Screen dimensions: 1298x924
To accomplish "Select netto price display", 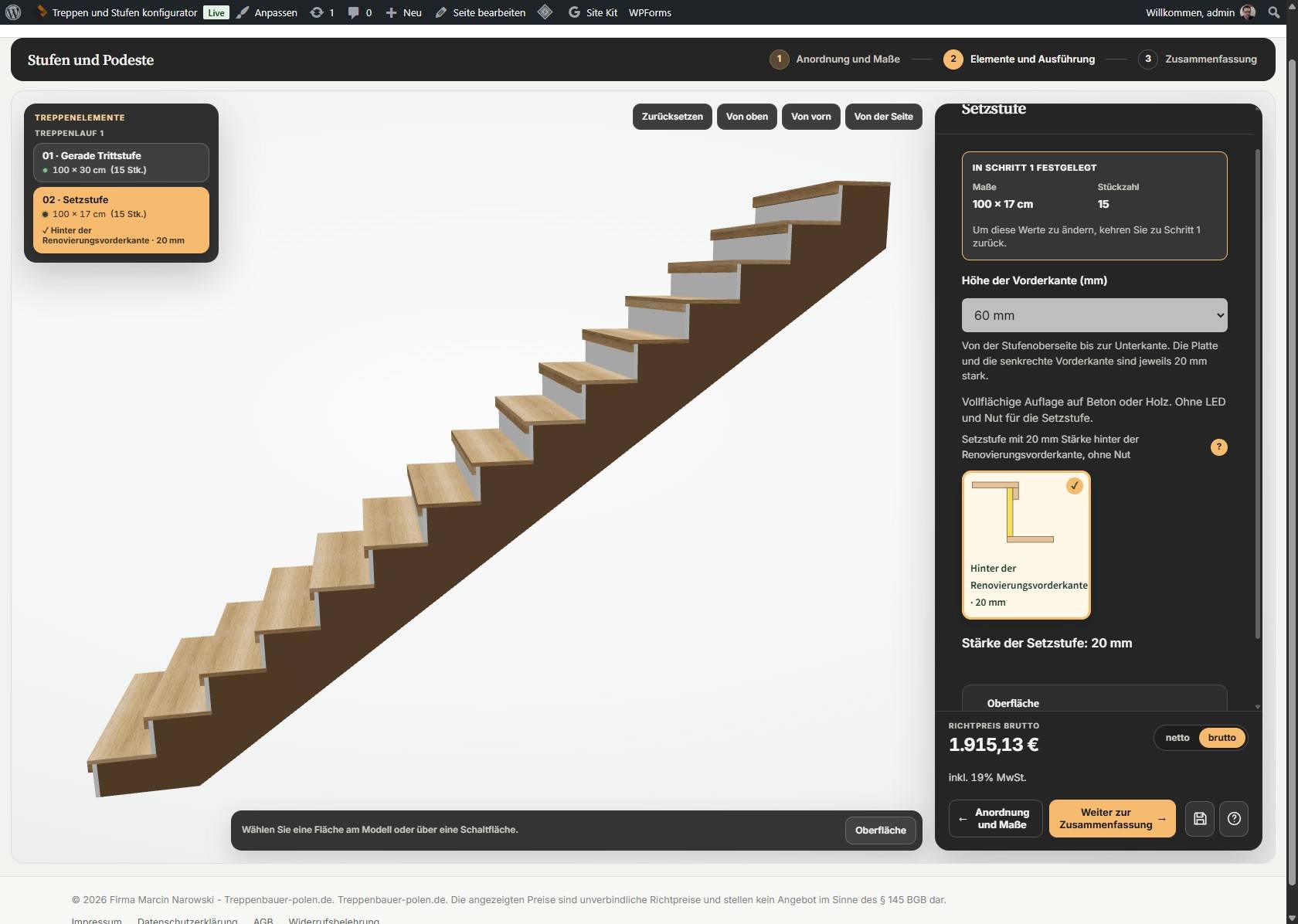I will (x=1177, y=738).
